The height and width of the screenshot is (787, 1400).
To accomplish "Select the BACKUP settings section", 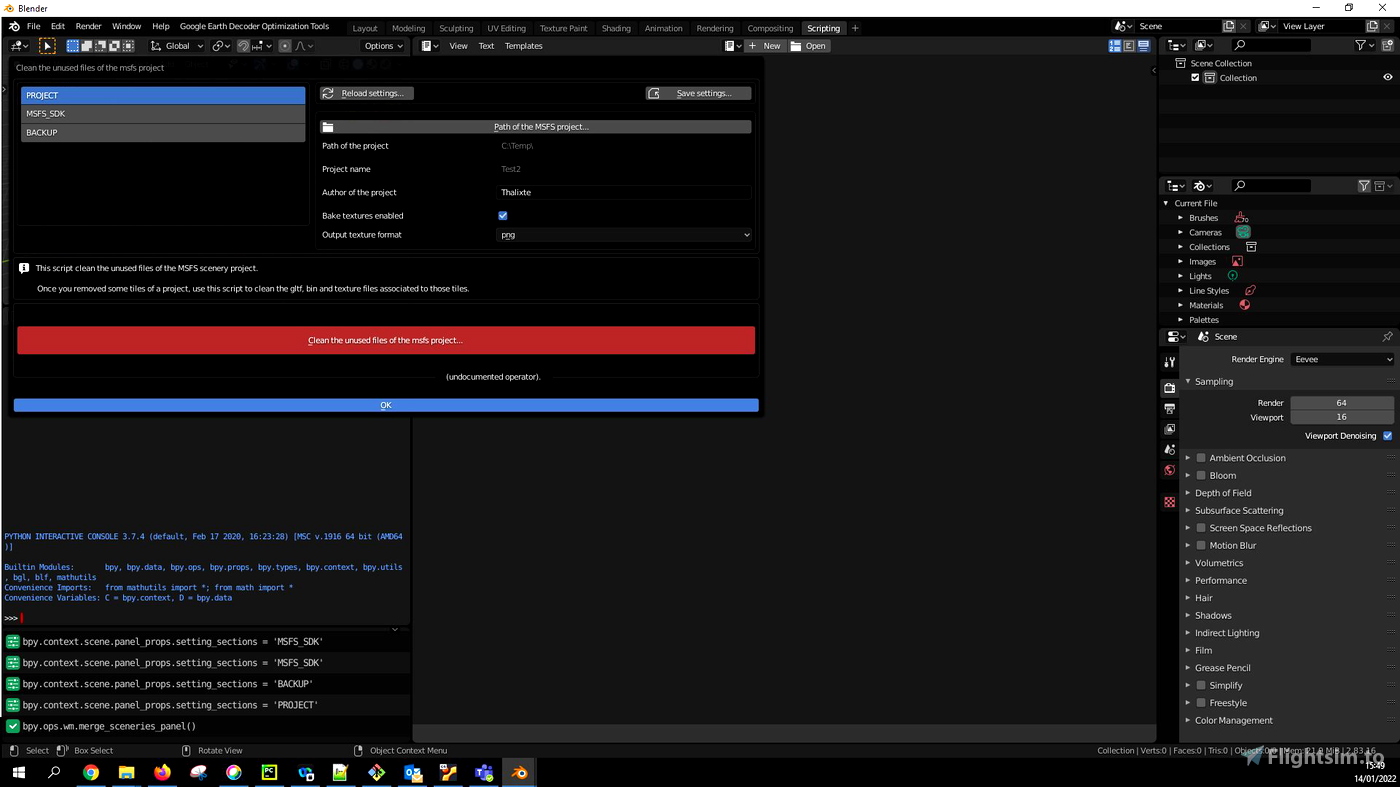I will [x=163, y=133].
